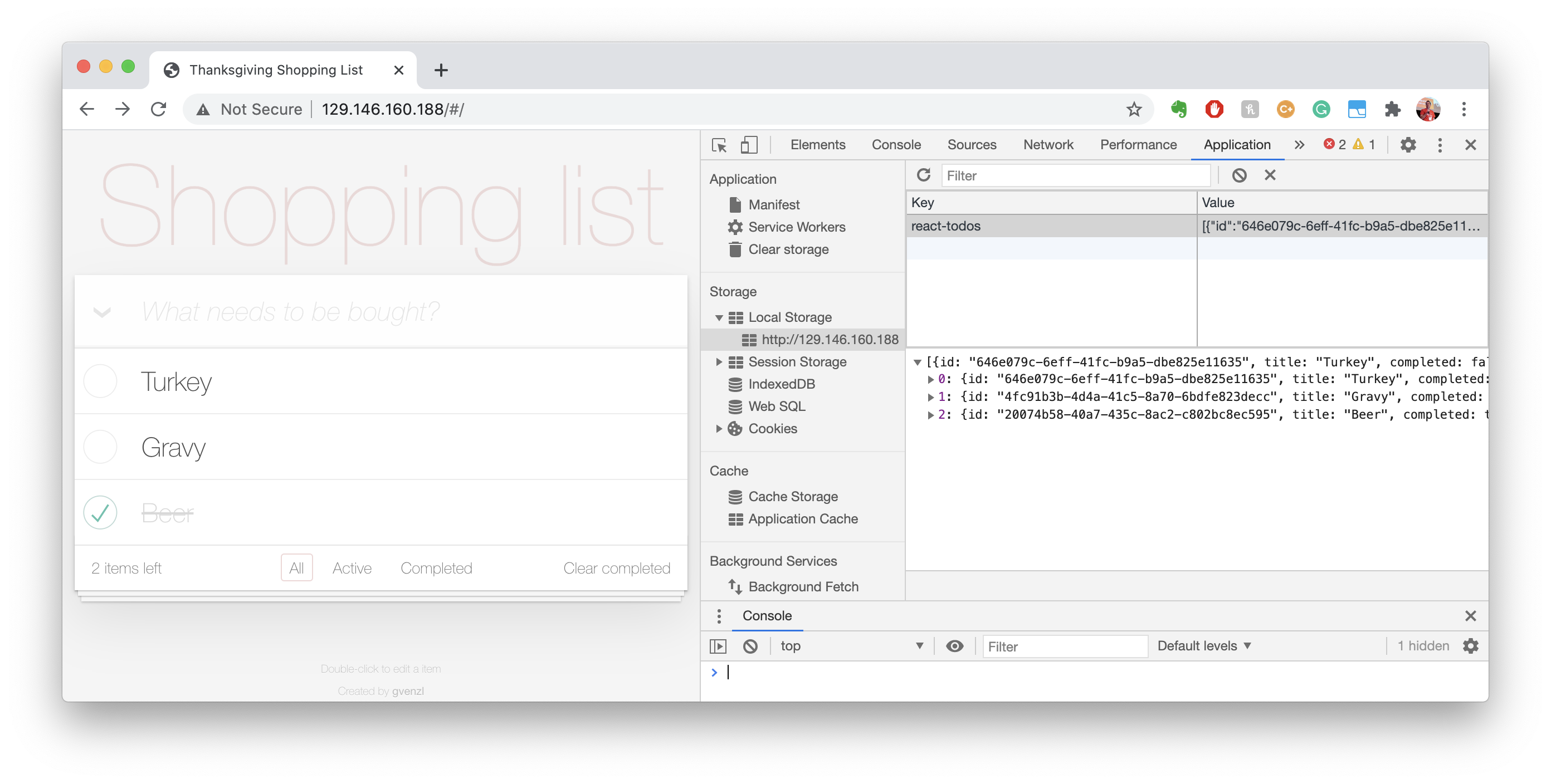The height and width of the screenshot is (784, 1551).
Task: Open the Elements tab
Action: click(x=817, y=145)
